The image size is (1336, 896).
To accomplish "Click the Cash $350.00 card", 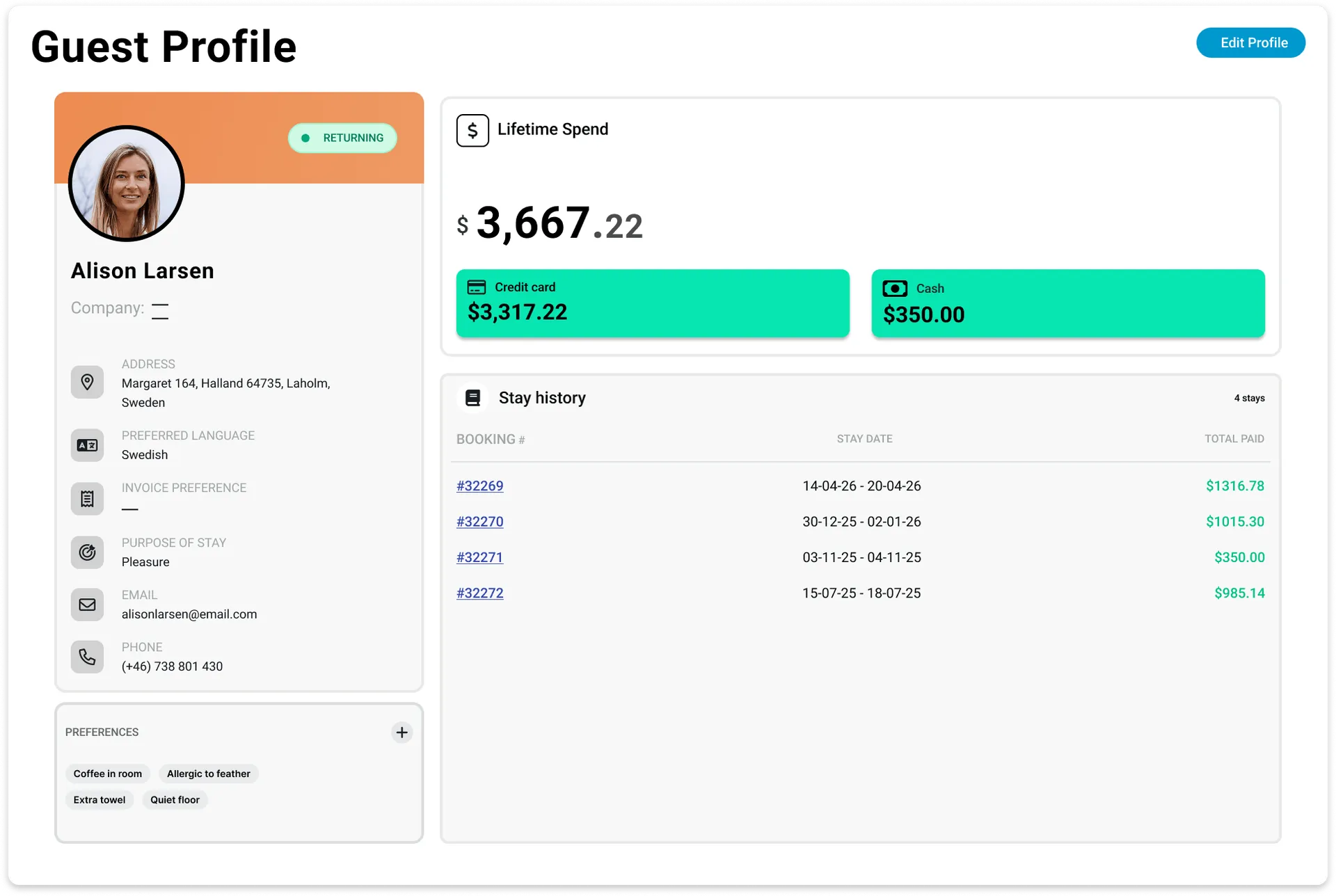I will 1068,303.
